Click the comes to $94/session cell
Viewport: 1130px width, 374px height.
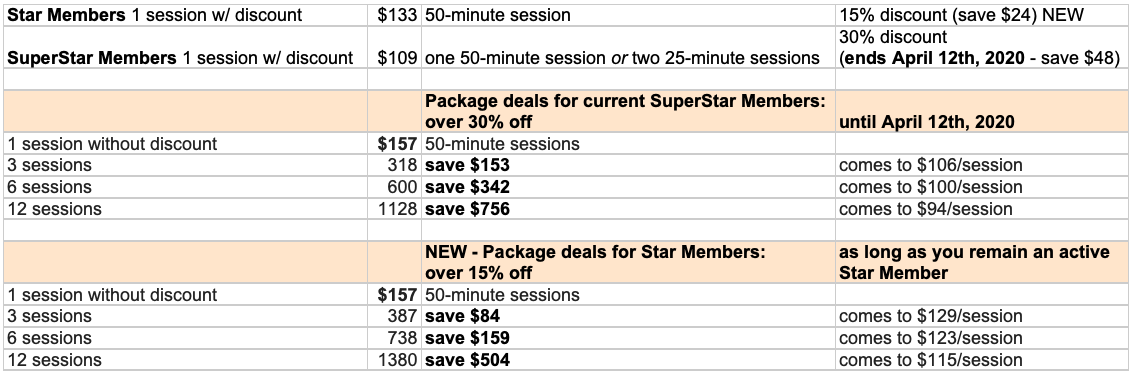(982, 209)
